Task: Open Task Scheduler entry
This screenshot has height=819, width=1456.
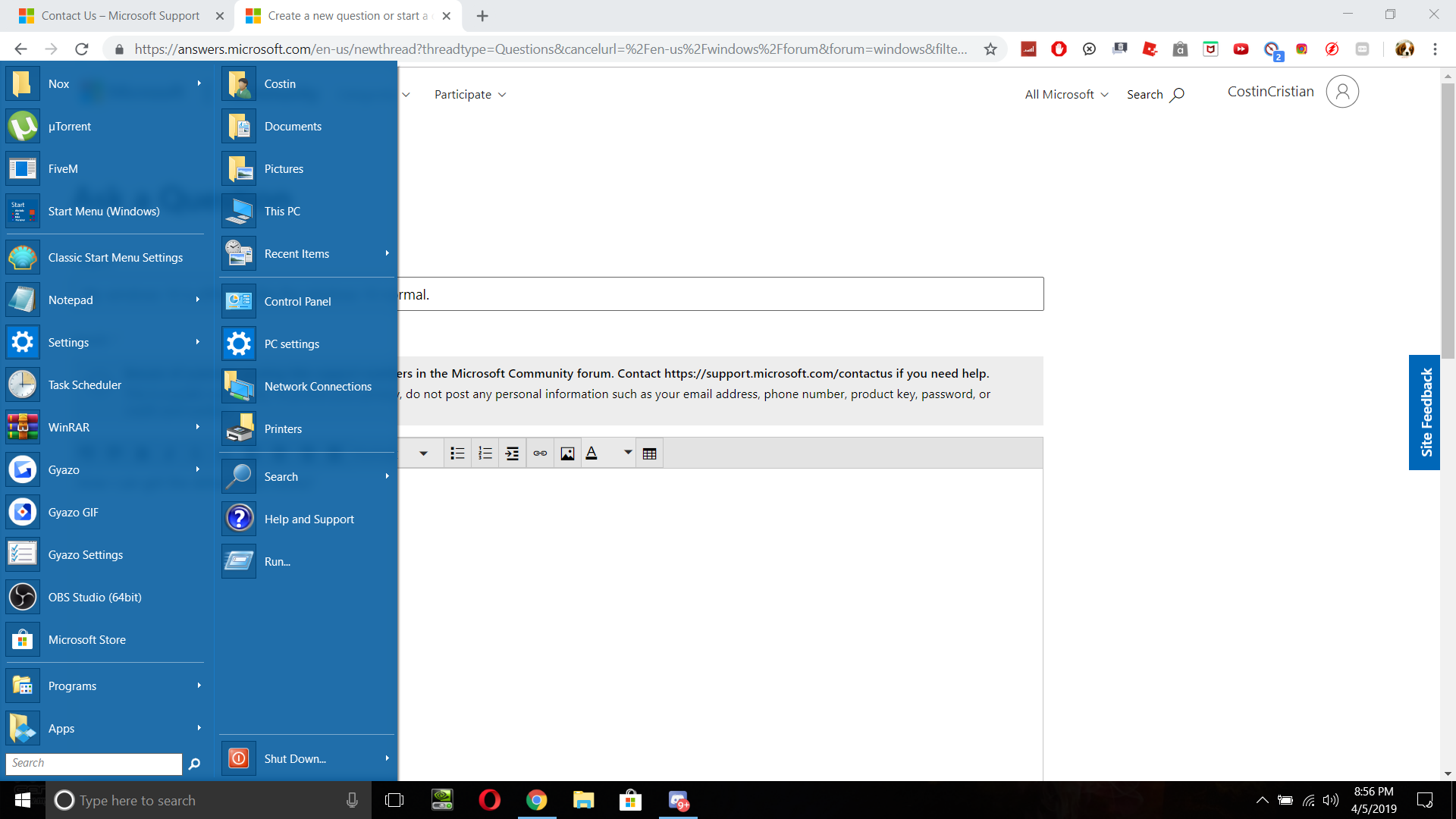Action: (106, 385)
